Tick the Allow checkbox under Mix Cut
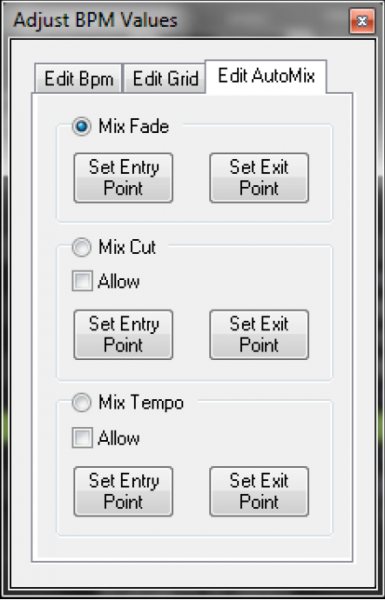This screenshot has height=600, width=385. tap(82, 281)
